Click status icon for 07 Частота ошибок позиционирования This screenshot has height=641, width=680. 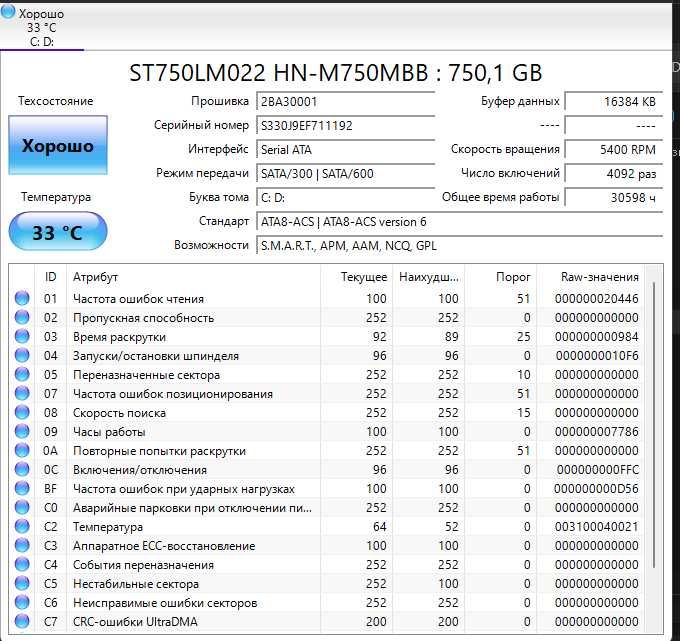(22, 393)
